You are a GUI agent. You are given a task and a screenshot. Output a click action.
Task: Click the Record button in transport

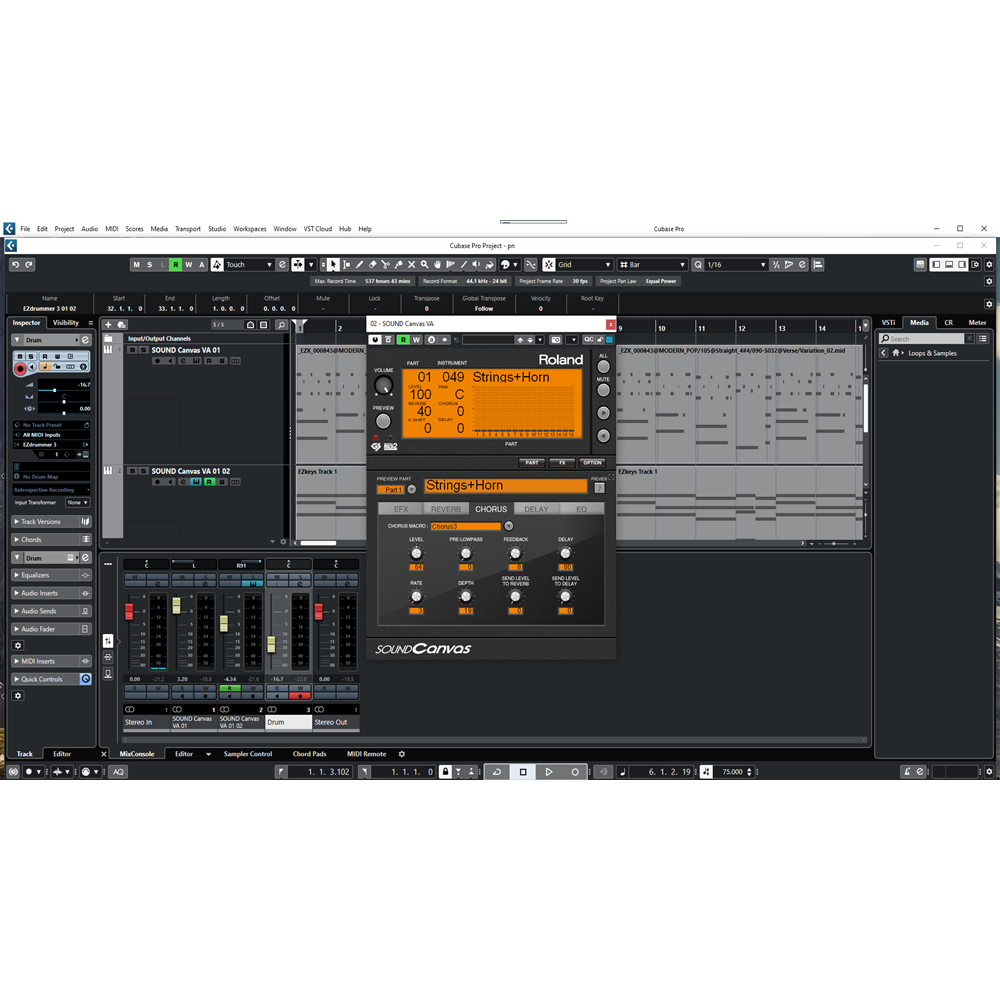pos(575,772)
